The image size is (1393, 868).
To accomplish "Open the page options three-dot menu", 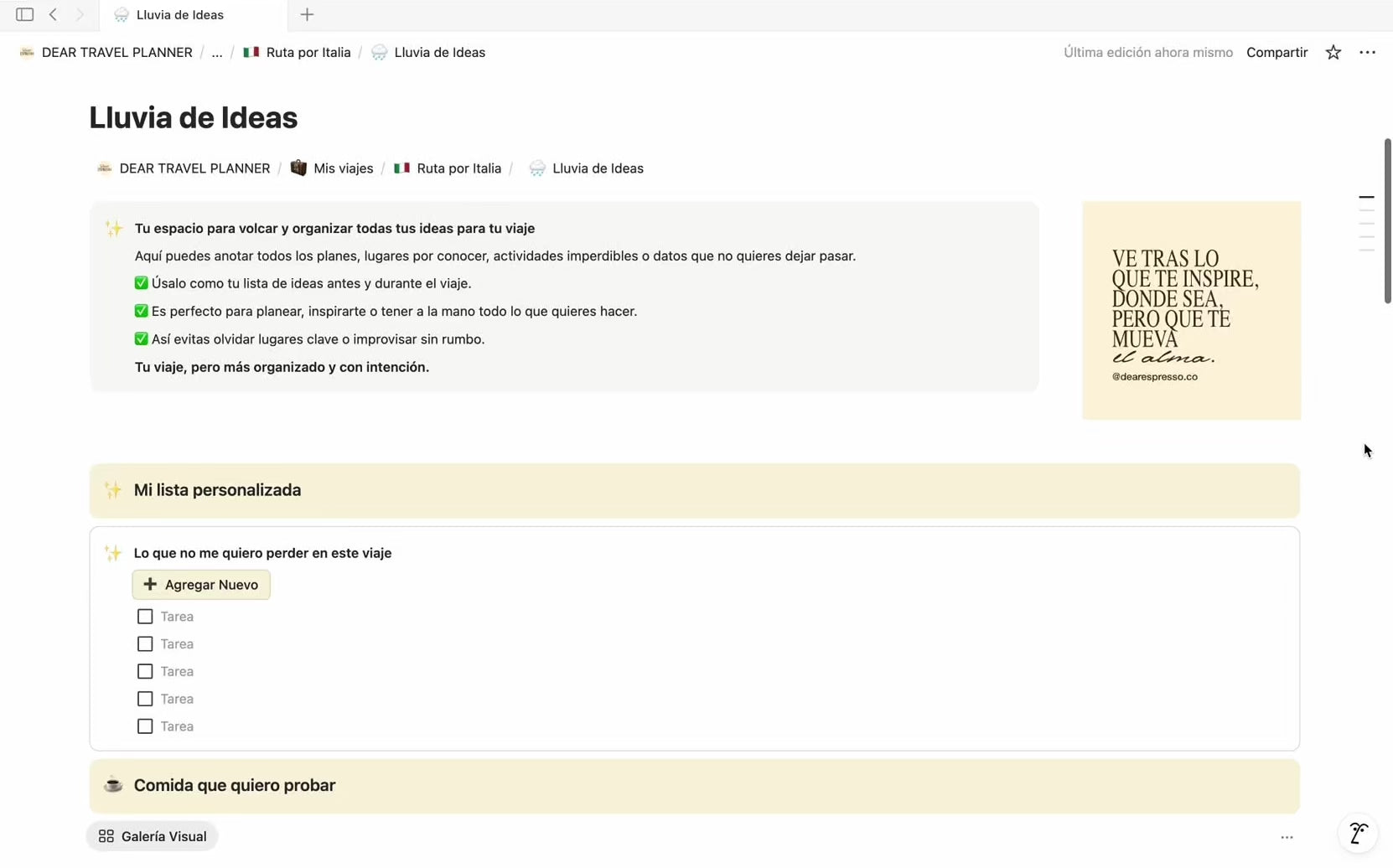I will tap(1367, 52).
